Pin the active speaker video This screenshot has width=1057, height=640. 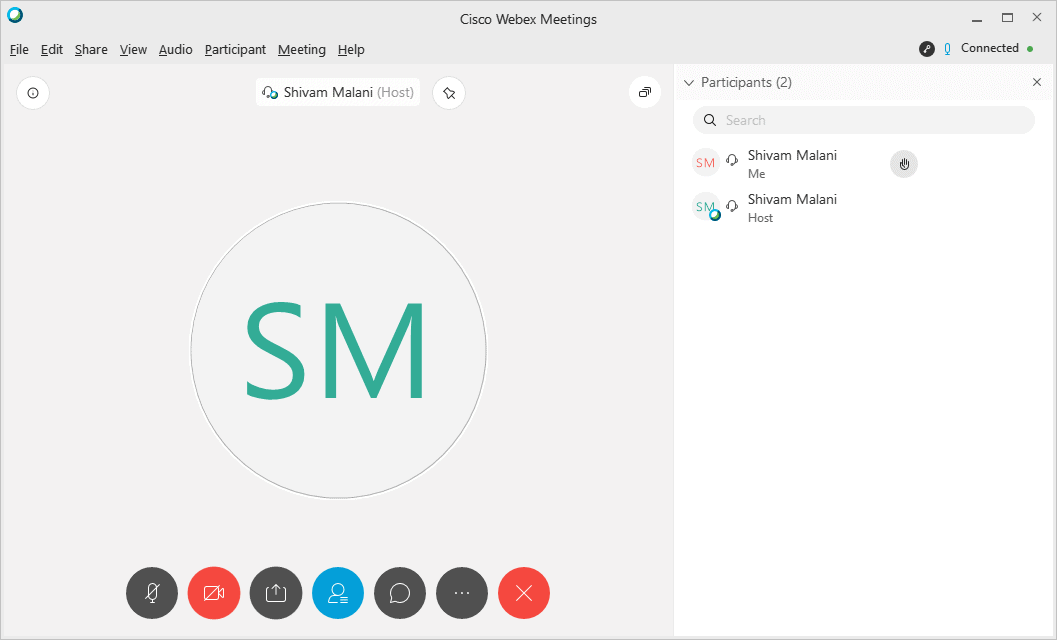click(449, 93)
